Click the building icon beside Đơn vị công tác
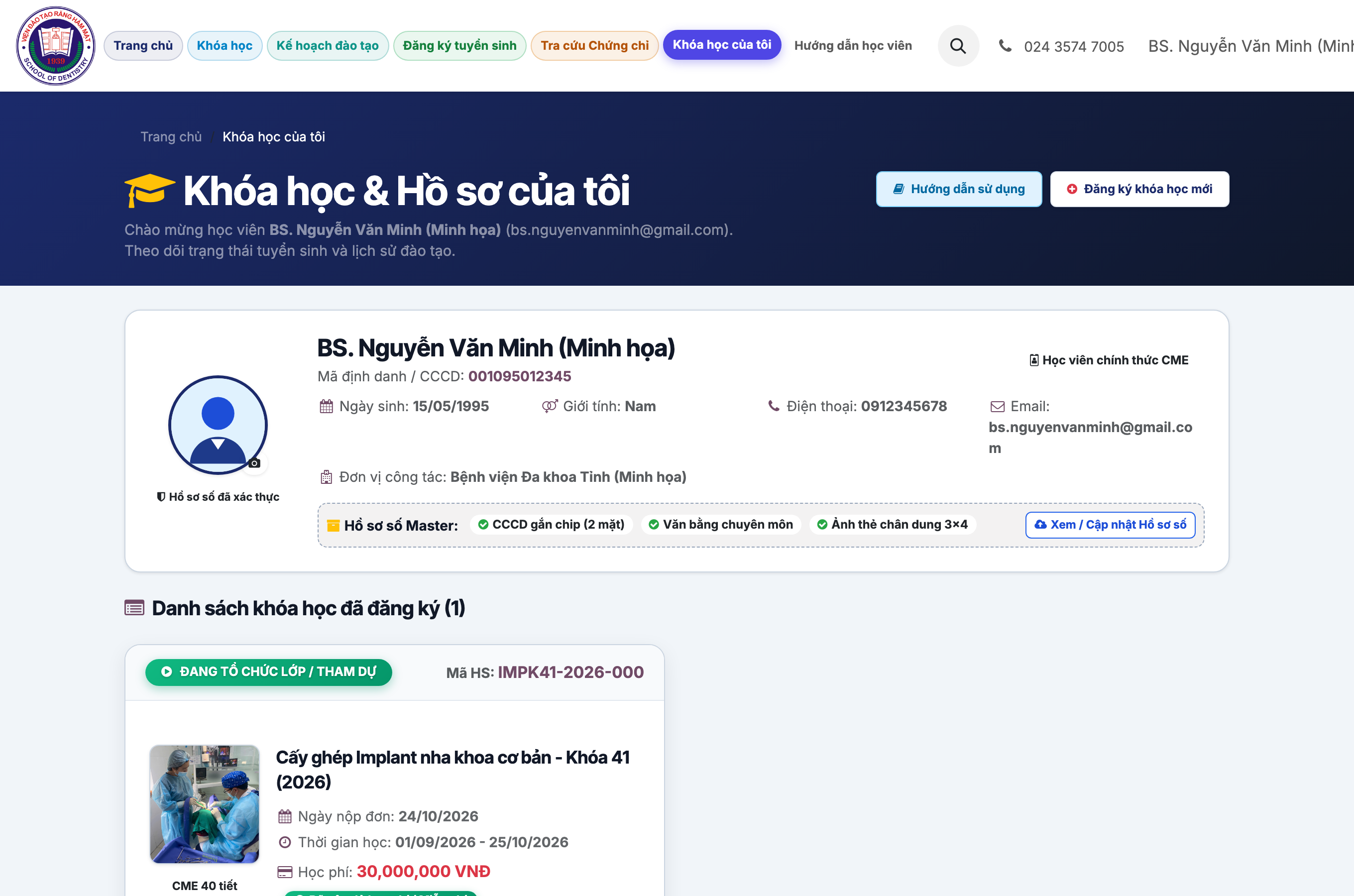 click(x=326, y=477)
